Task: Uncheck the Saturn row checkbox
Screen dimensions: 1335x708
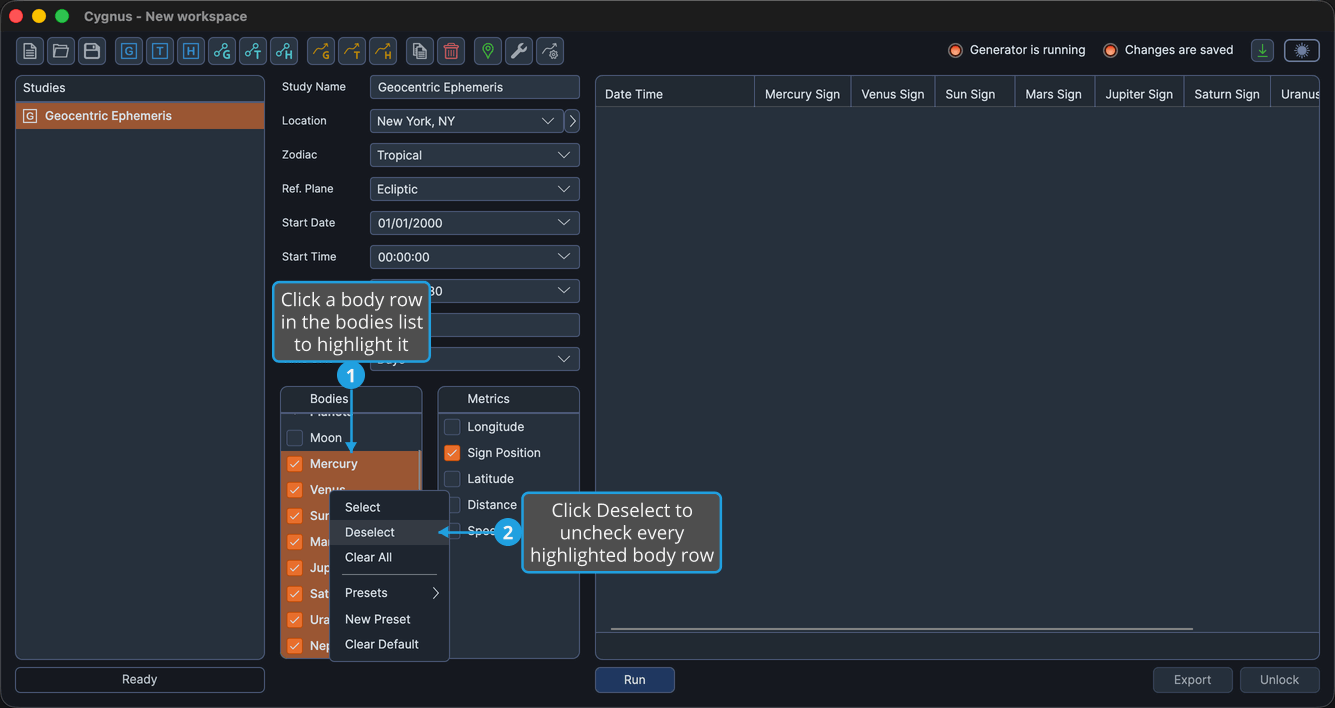Action: point(295,594)
